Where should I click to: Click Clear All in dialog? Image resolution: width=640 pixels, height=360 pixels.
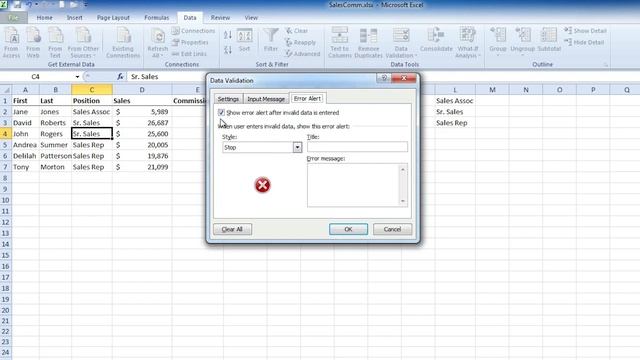pos(232,229)
